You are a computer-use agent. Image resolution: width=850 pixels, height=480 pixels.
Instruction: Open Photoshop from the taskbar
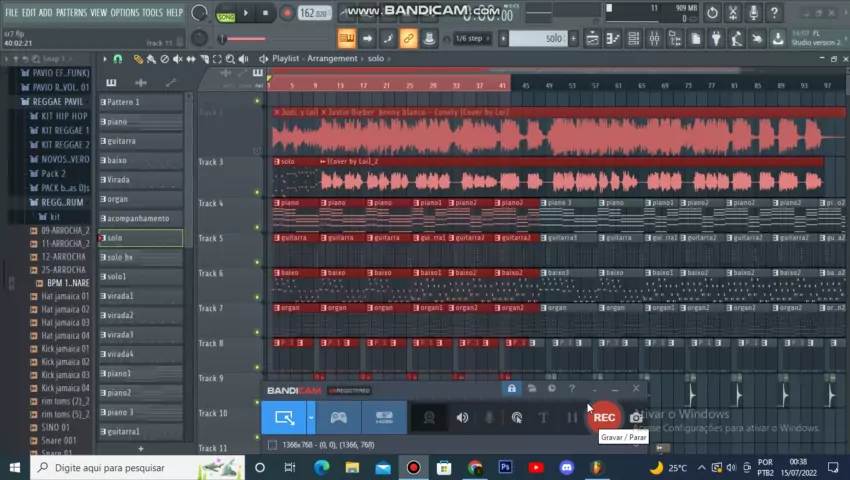pos(505,467)
